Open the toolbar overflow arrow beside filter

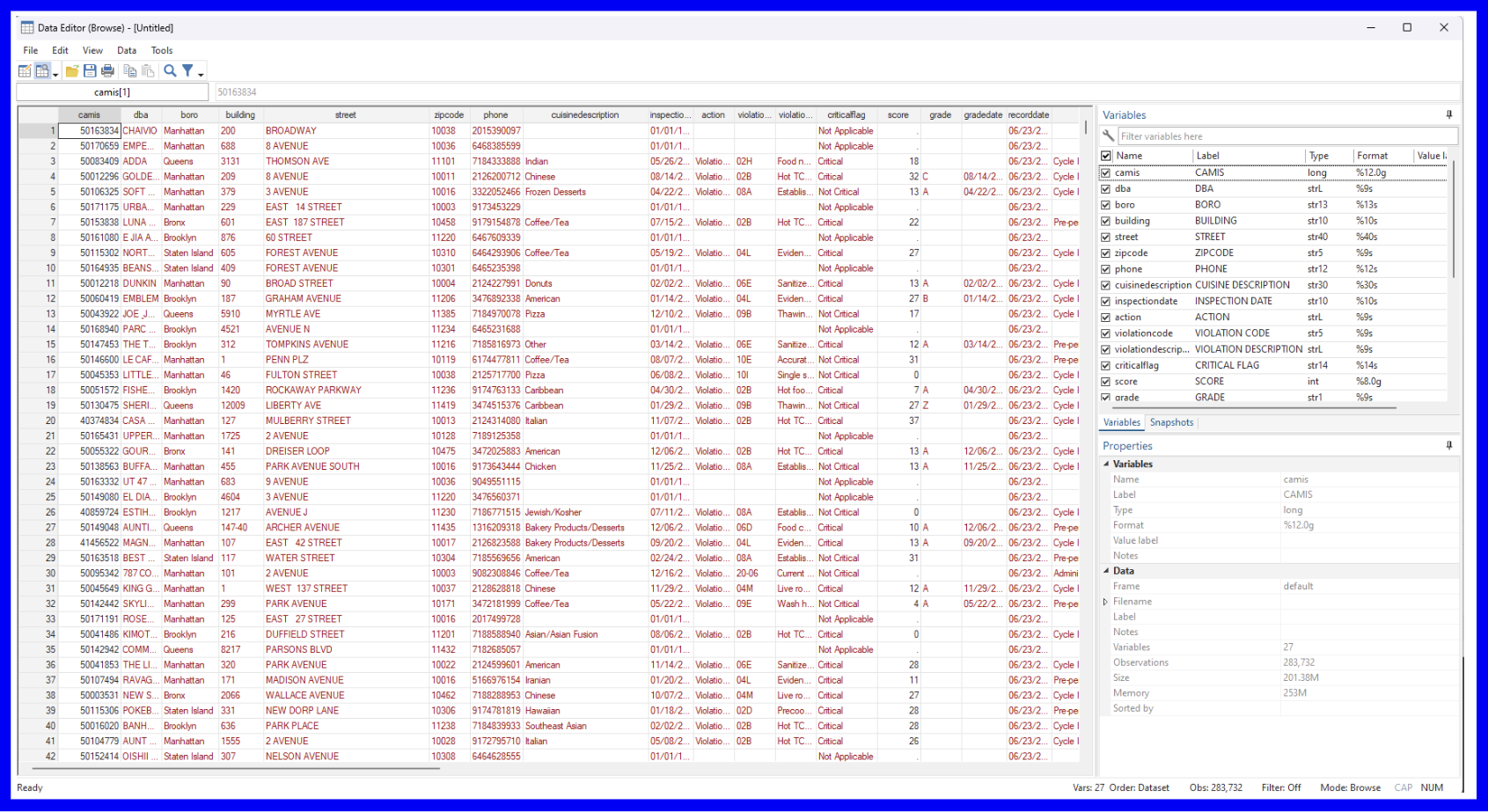[201, 74]
